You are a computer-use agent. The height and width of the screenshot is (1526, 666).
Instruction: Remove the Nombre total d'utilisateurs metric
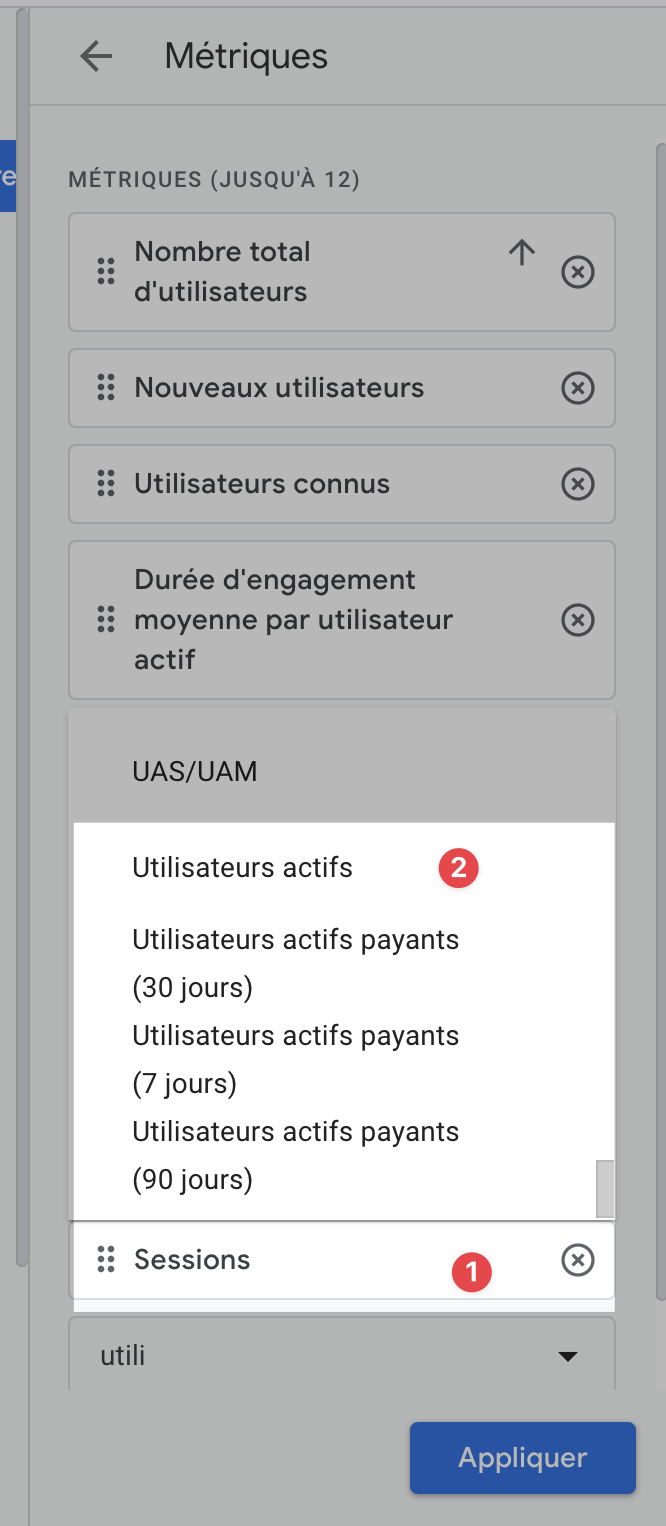coord(578,272)
